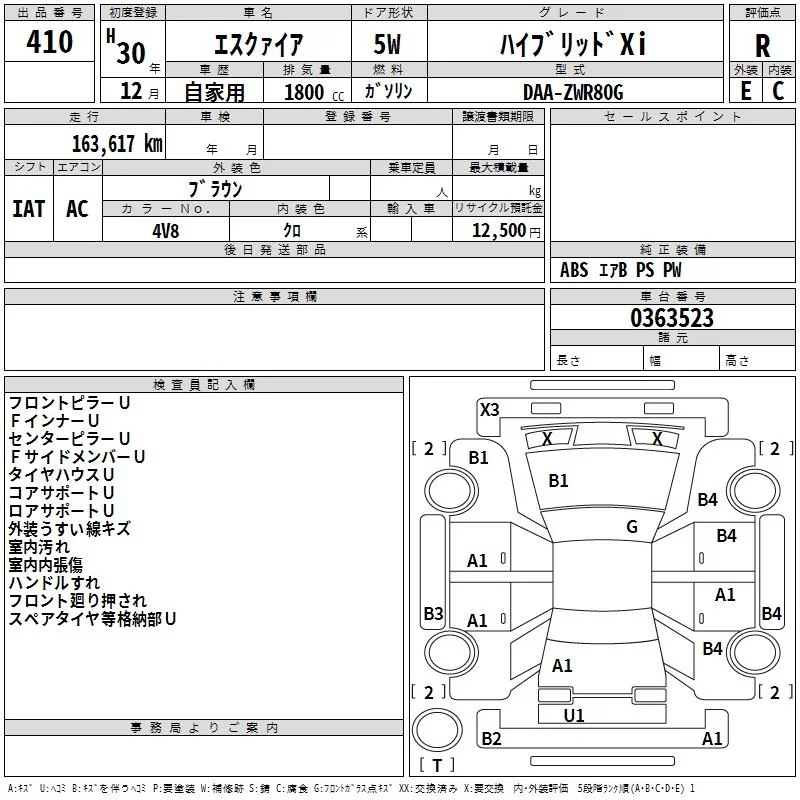Image resolution: width=800 pixels, height=800 pixels.
Task: Click the exterior grade E cell
Action: pos(745,90)
